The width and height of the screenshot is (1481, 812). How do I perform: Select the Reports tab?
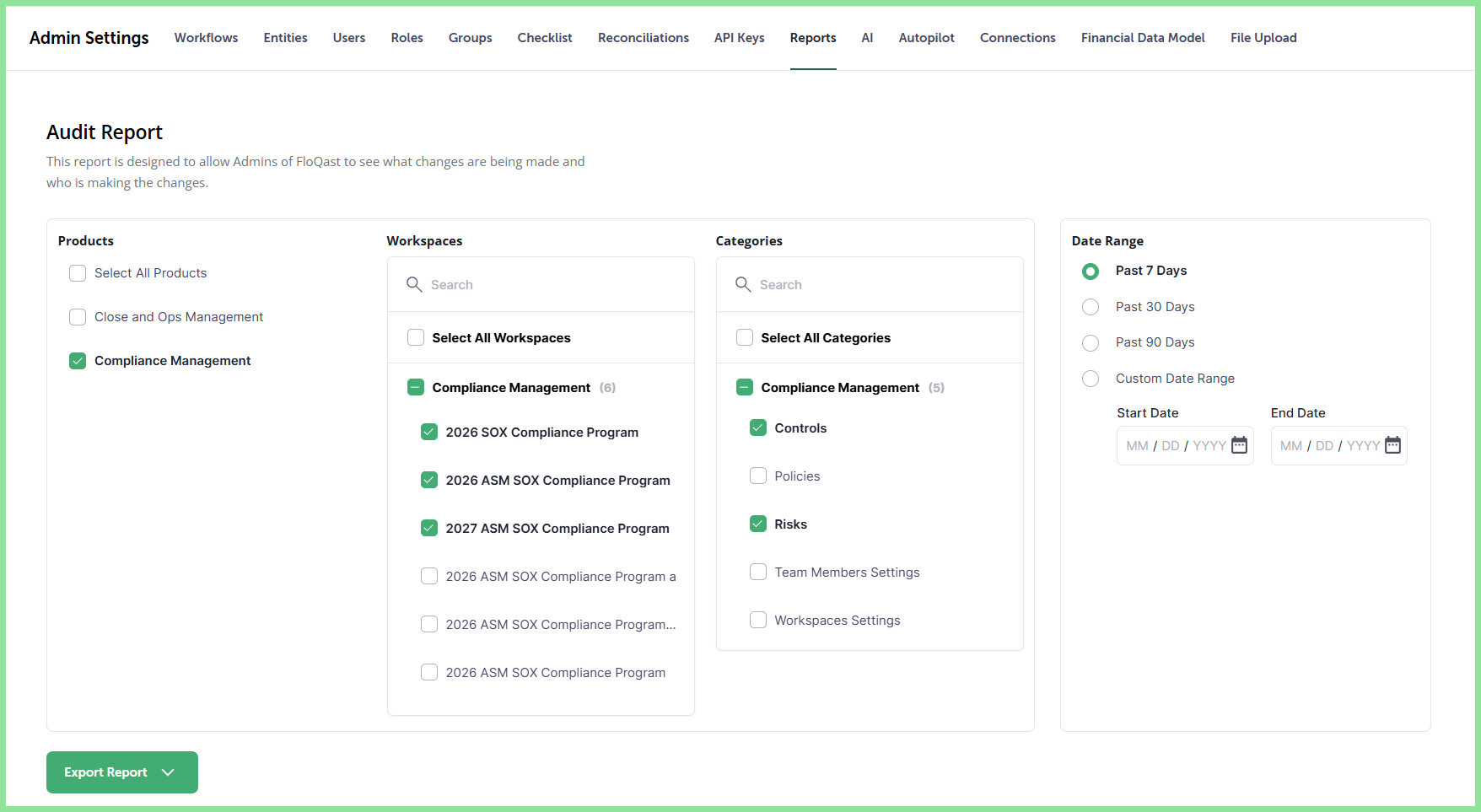813,38
